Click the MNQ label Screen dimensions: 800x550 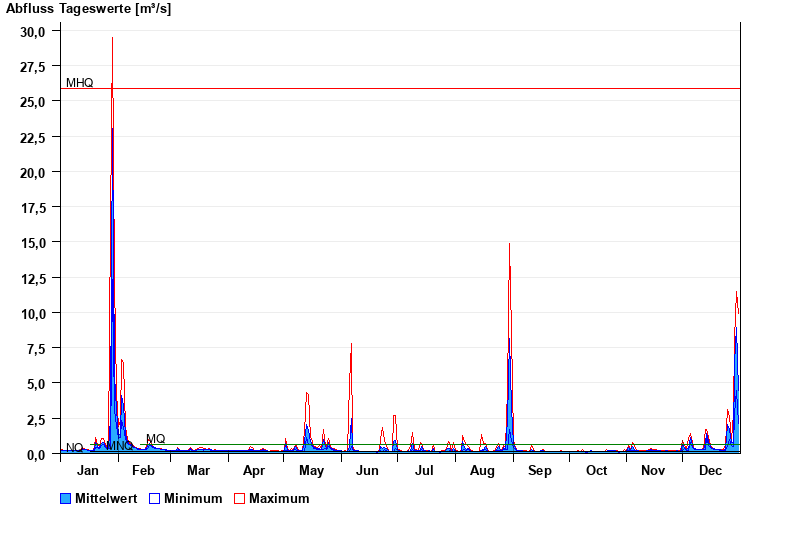(119, 446)
